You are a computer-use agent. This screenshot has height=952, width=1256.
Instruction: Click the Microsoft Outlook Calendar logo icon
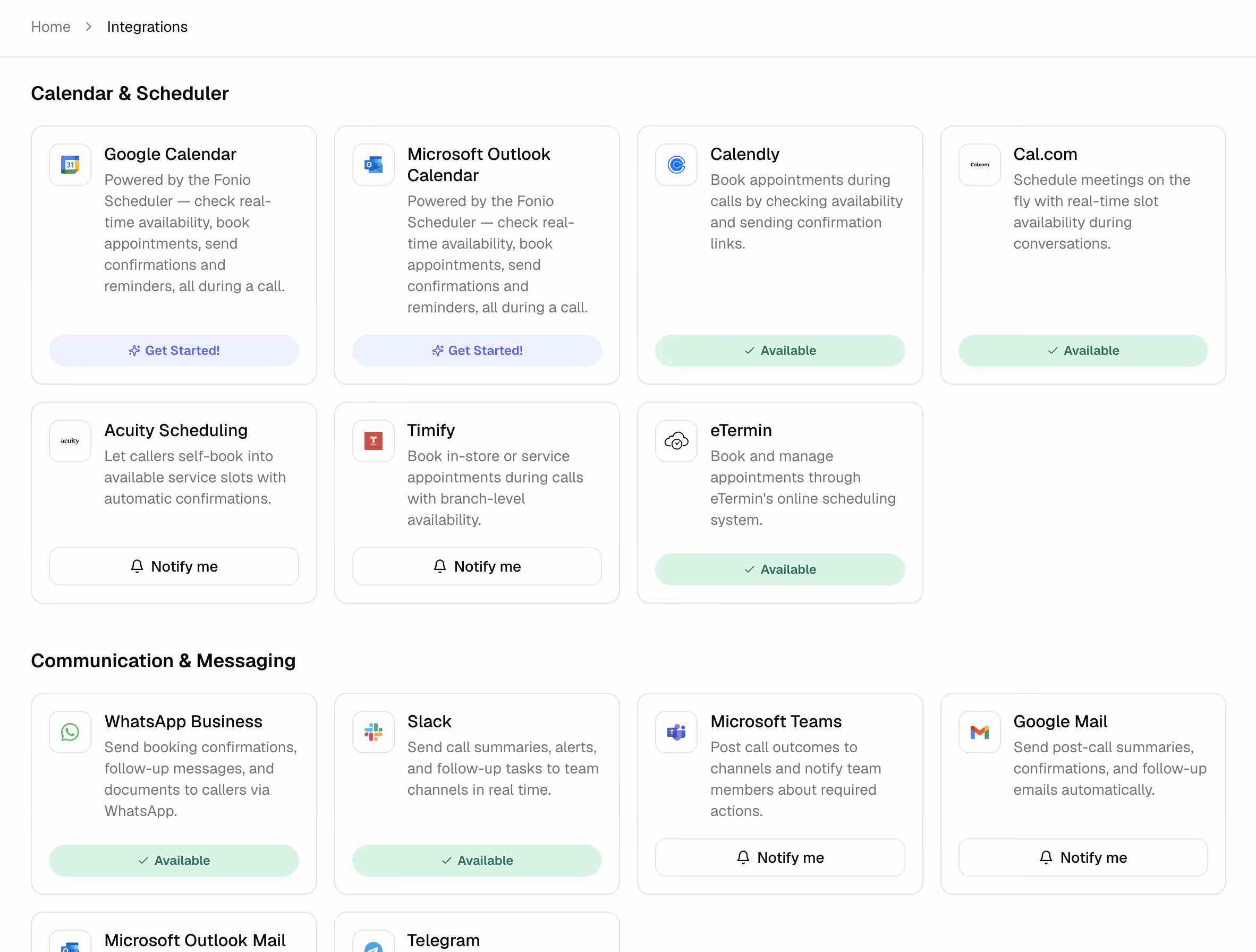[373, 165]
